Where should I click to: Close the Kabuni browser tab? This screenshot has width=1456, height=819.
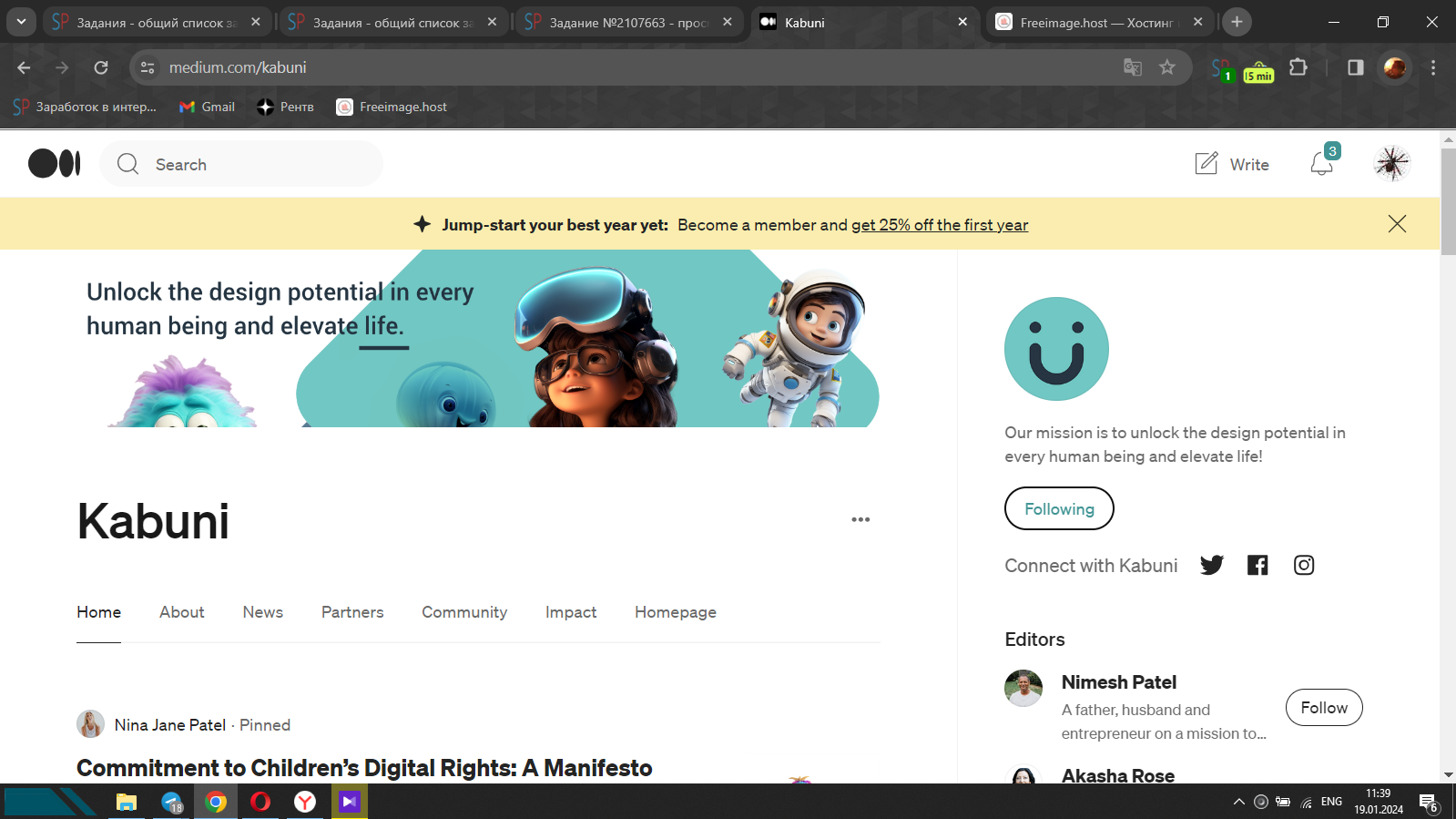pos(962,22)
